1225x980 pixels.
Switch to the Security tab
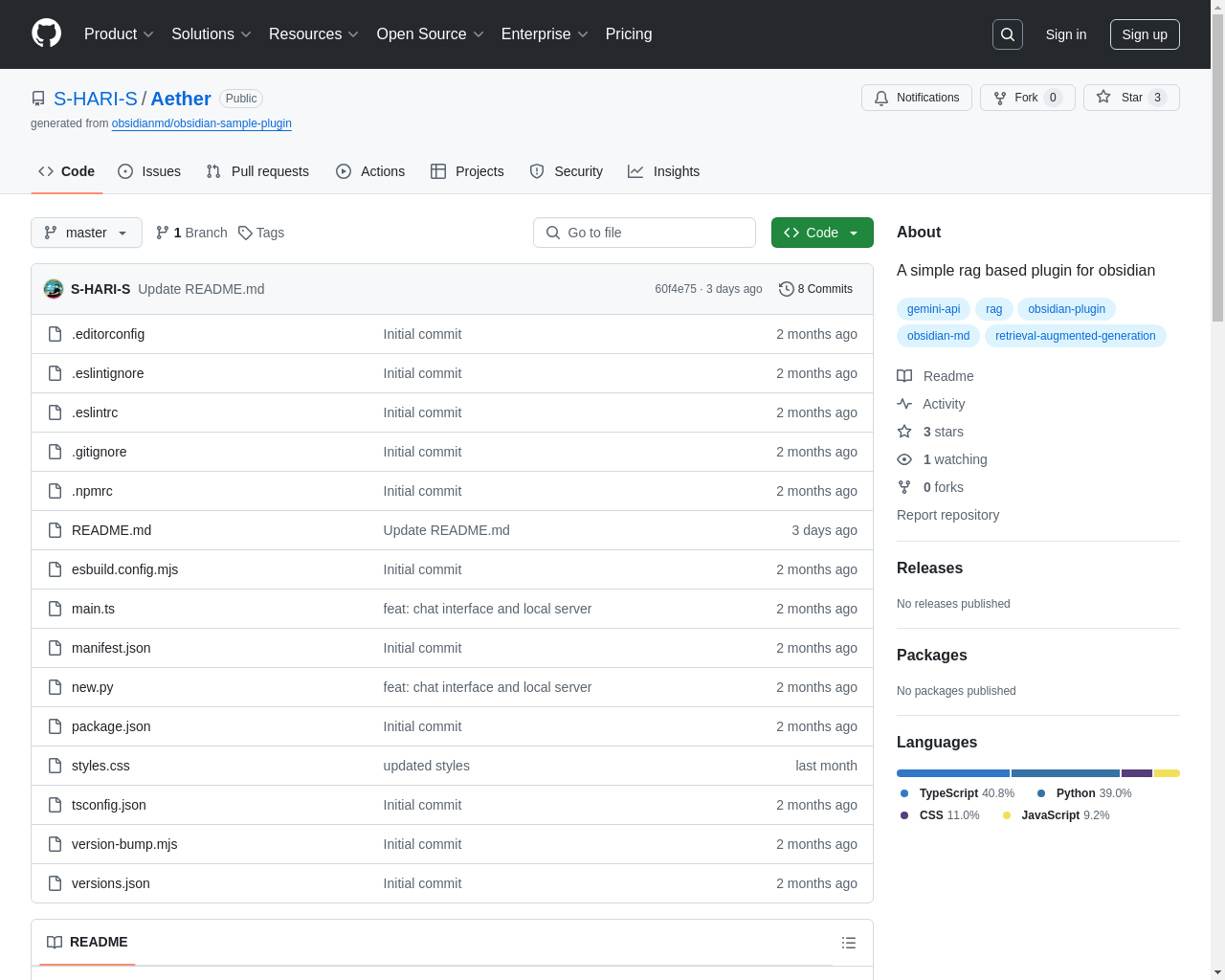pyautogui.click(x=567, y=171)
